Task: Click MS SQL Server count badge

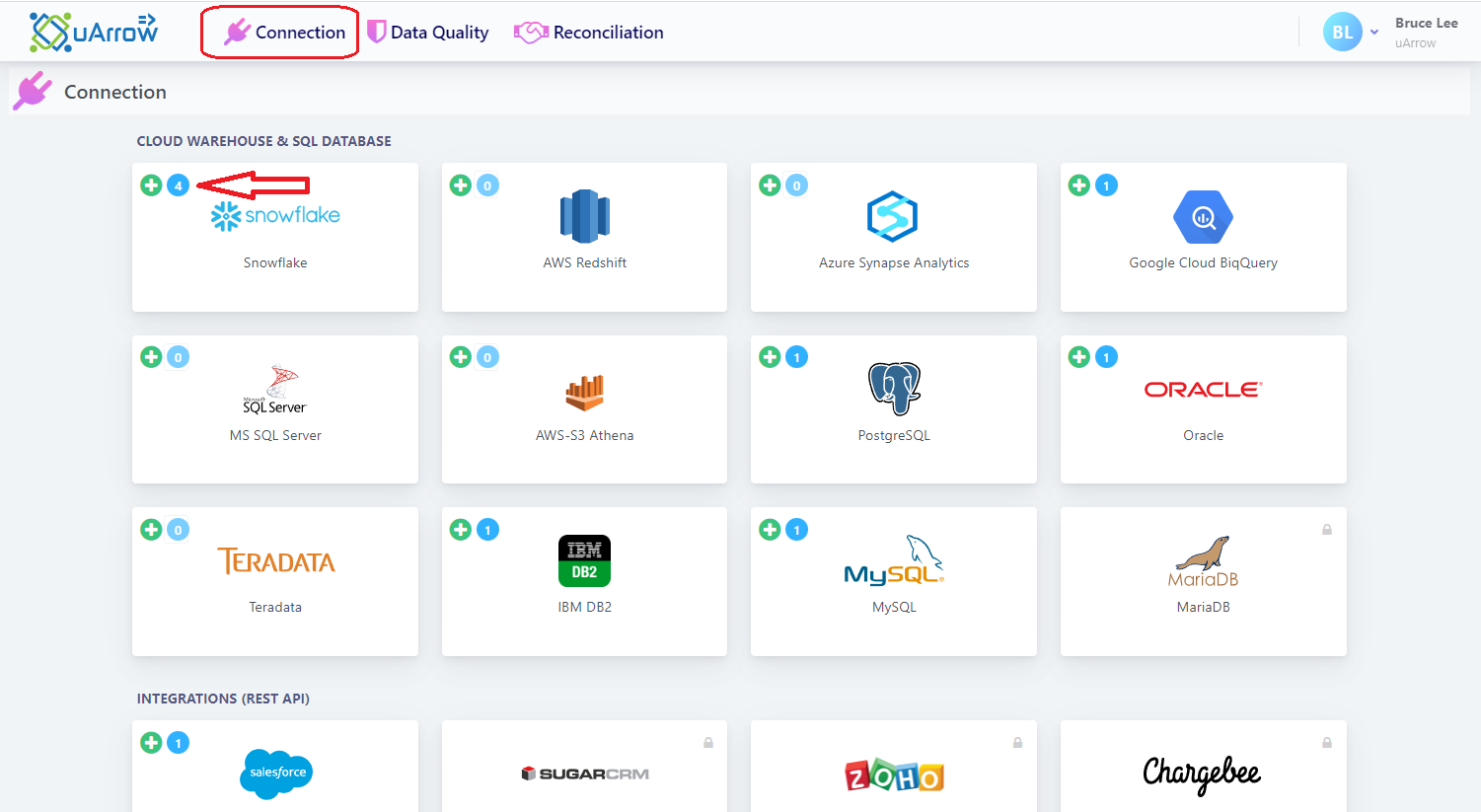Action: pyautogui.click(x=179, y=357)
